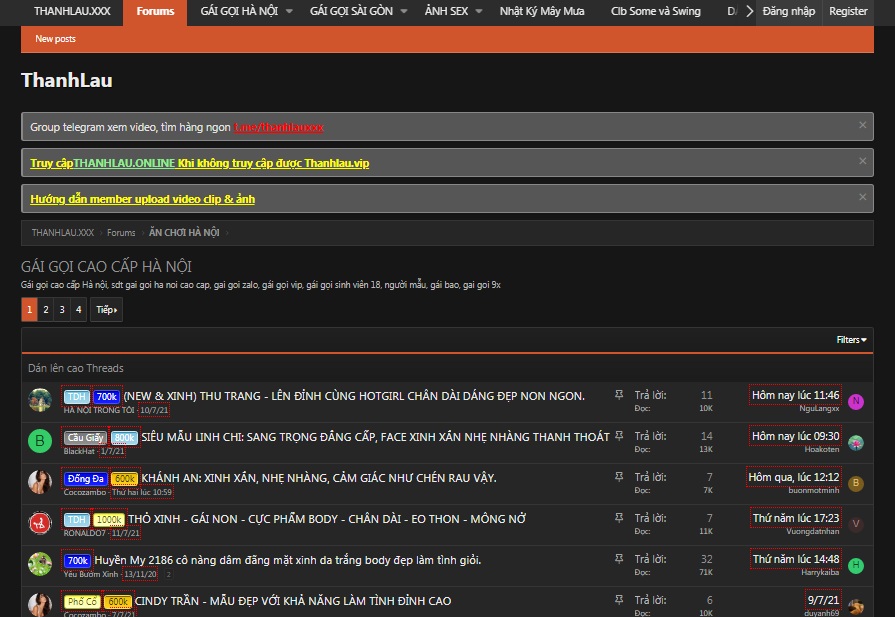
Task: Open last post Hôm nay lúc 11:46
Action: click(x=795, y=395)
